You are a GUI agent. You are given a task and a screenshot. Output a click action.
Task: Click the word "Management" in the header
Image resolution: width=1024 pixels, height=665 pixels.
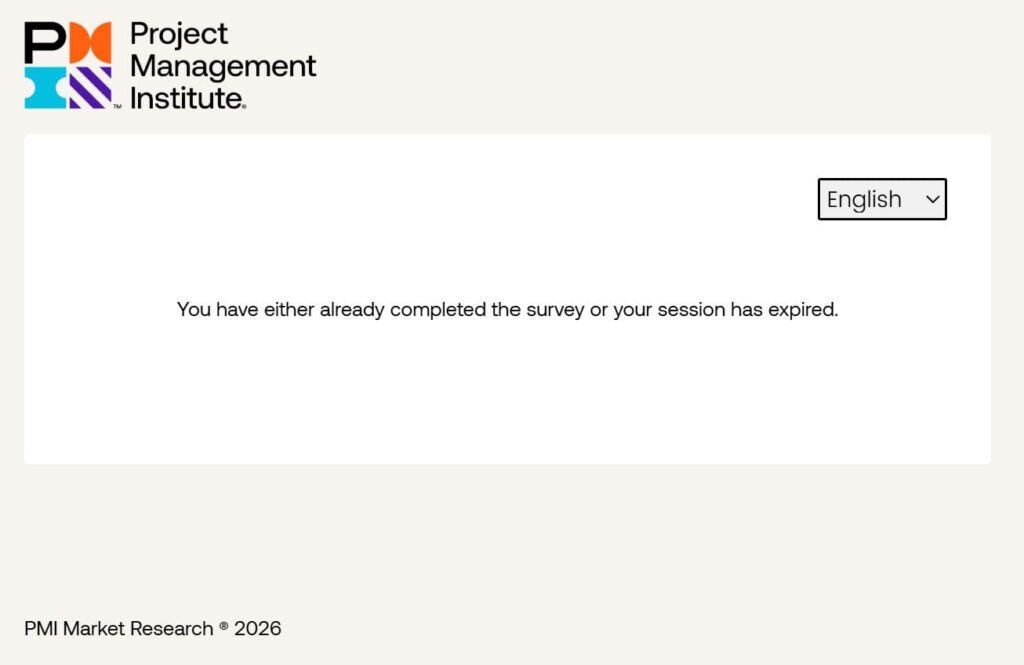(223, 66)
